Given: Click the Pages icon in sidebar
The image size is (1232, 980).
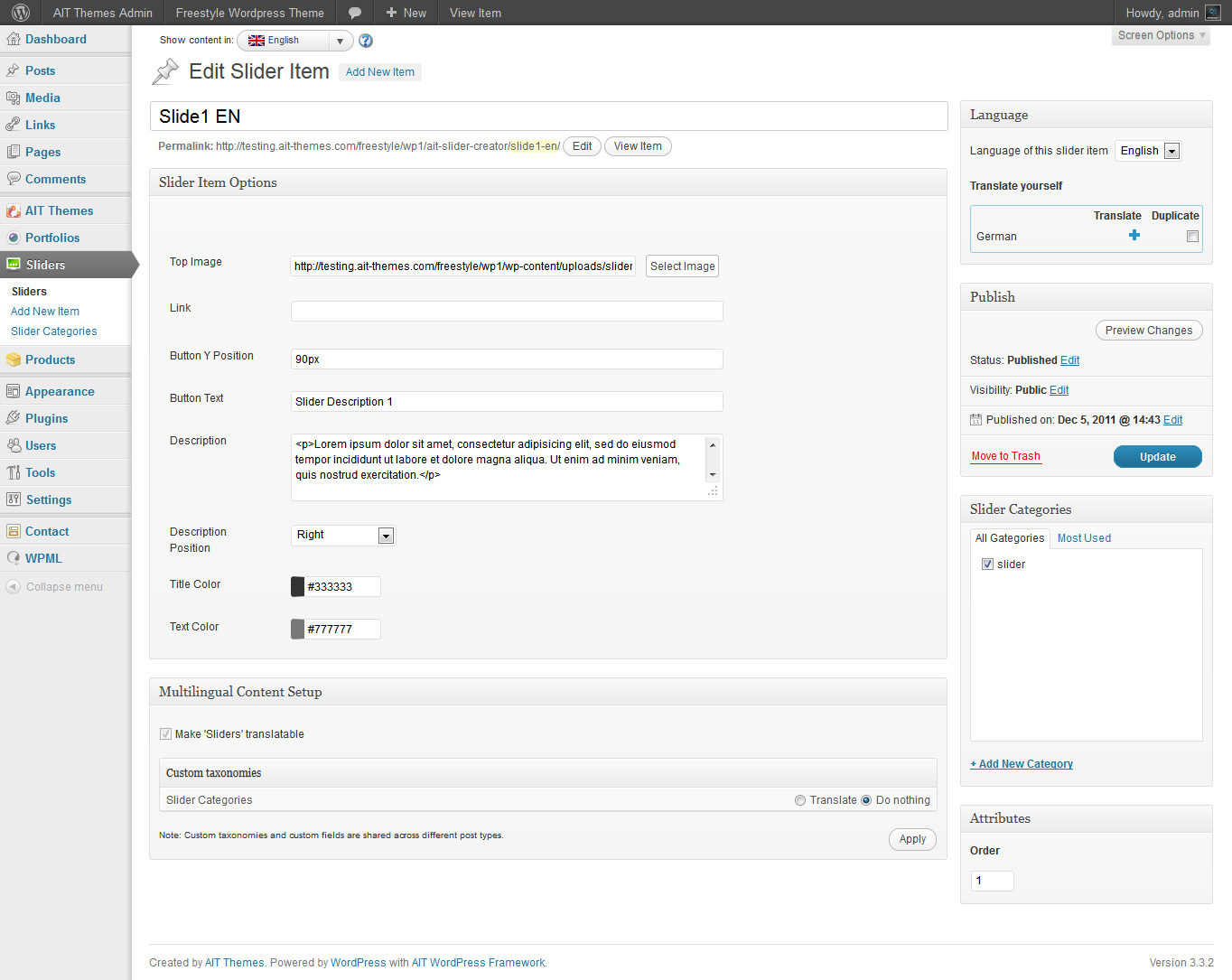Looking at the screenshot, I should point(13,152).
